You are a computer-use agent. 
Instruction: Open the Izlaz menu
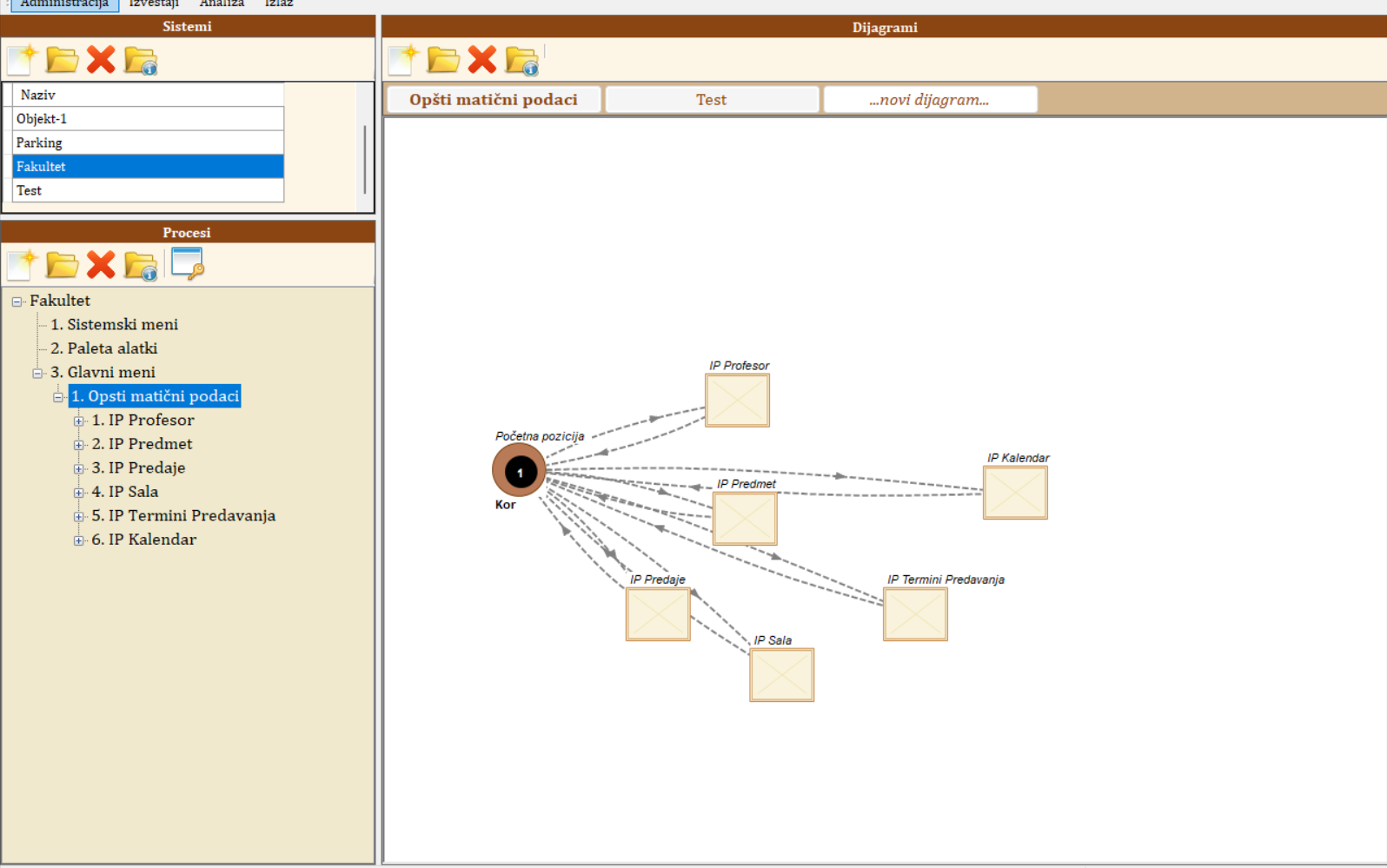click(279, 3)
